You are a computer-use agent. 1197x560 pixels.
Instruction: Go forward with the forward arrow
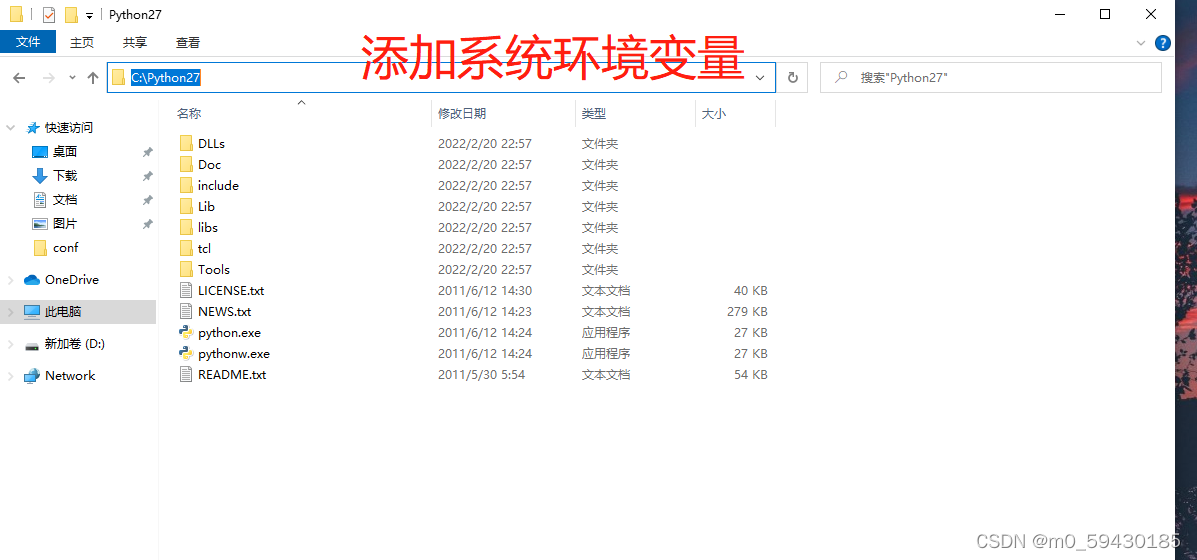click(48, 78)
